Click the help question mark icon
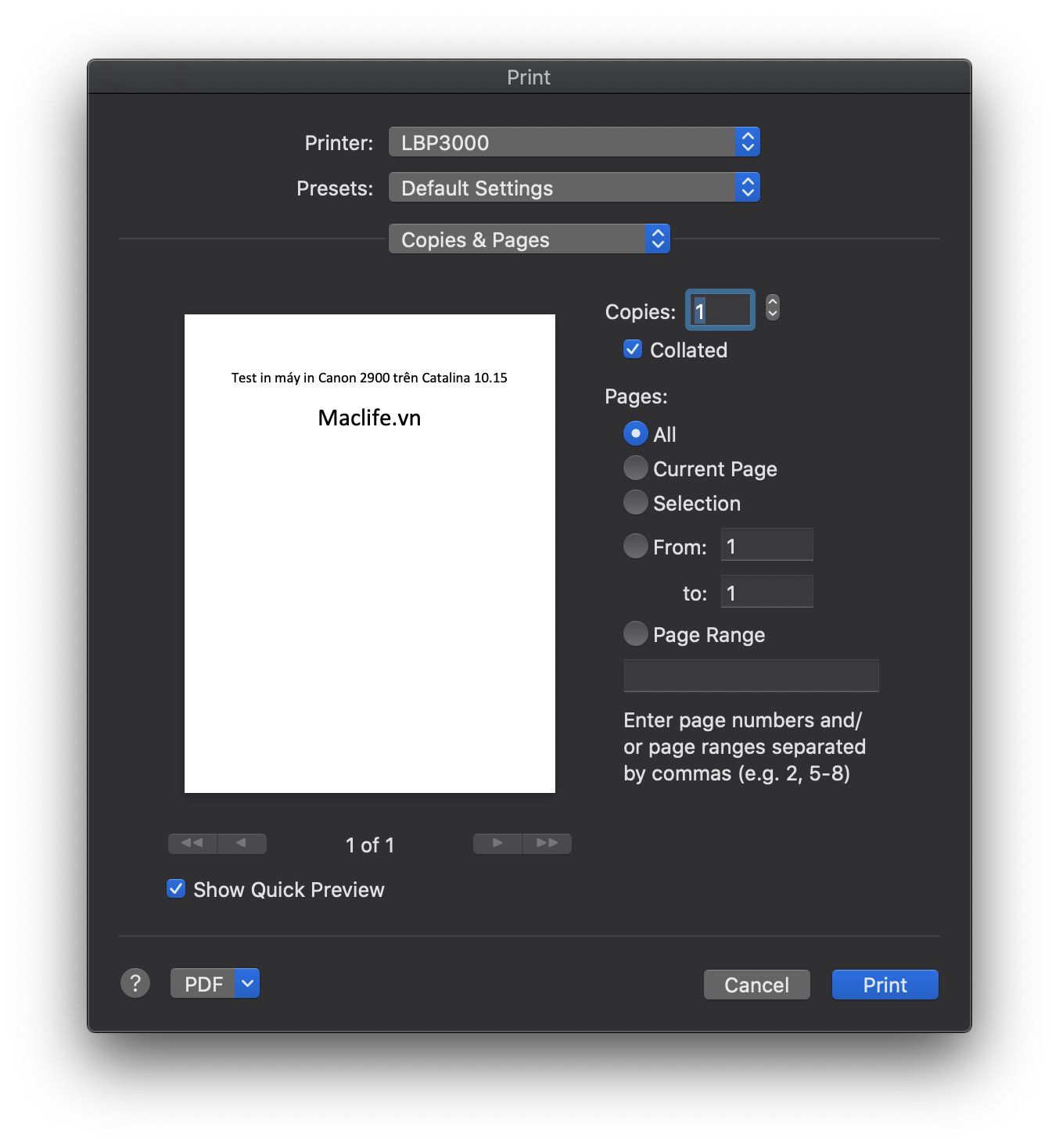 (x=135, y=983)
